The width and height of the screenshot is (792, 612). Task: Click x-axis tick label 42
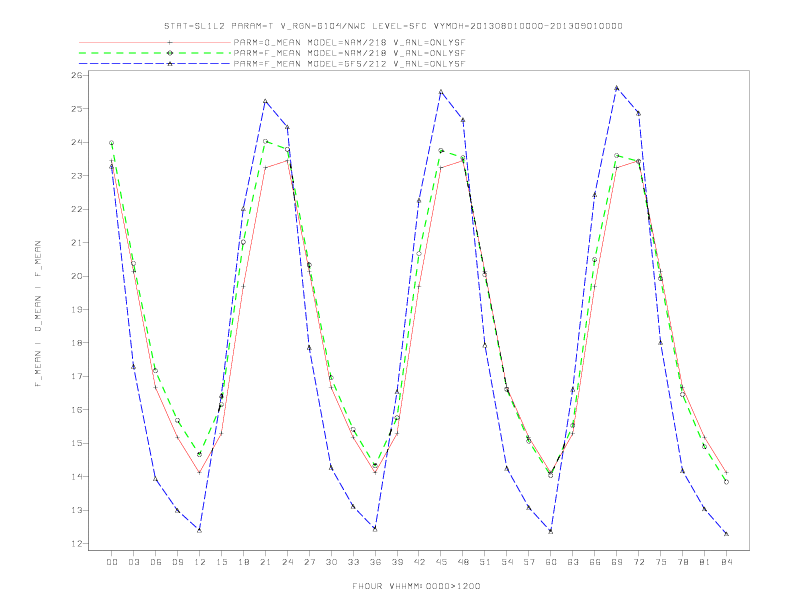click(x=419, y=562)
